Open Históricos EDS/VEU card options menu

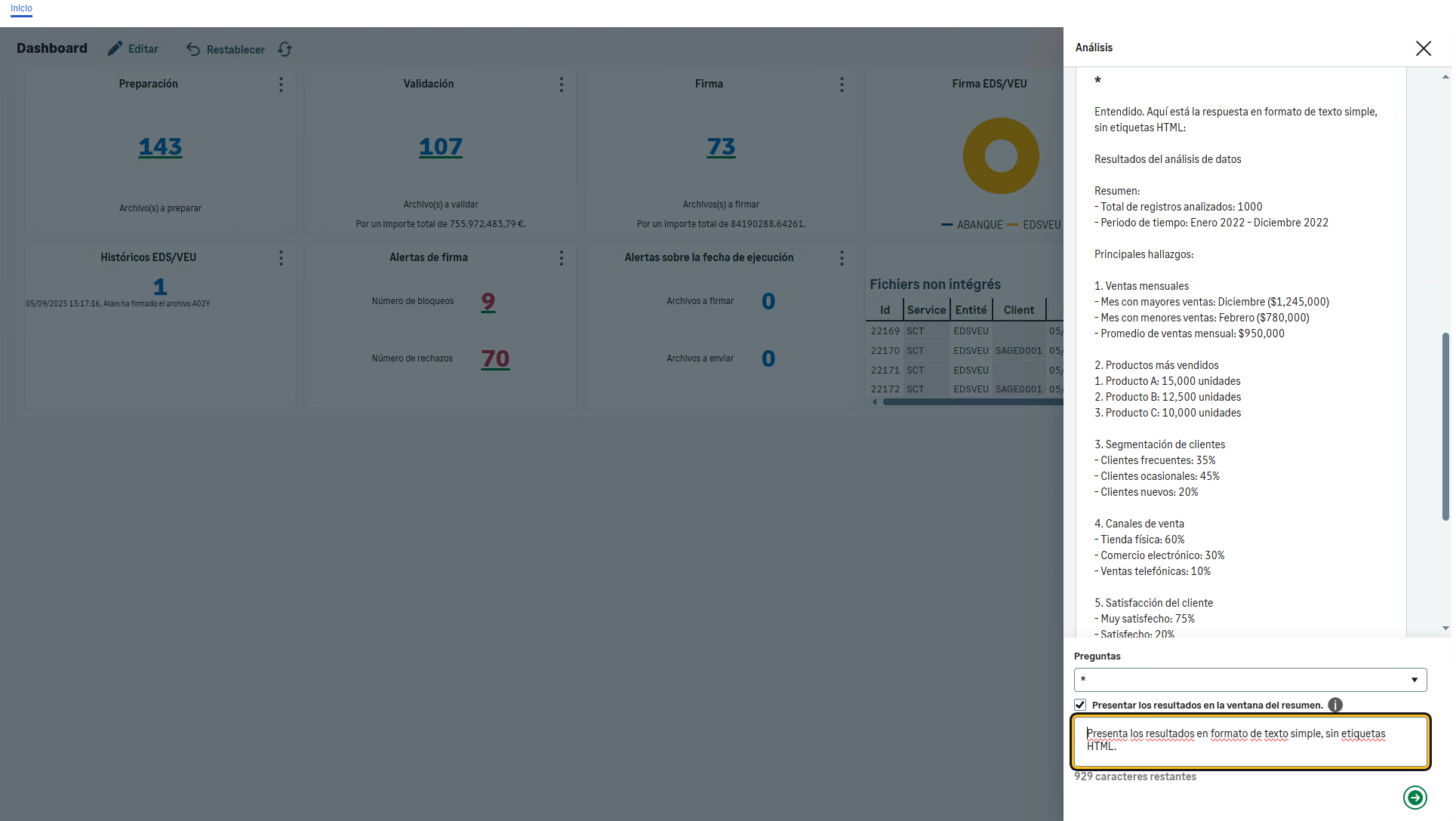(281, 258)
